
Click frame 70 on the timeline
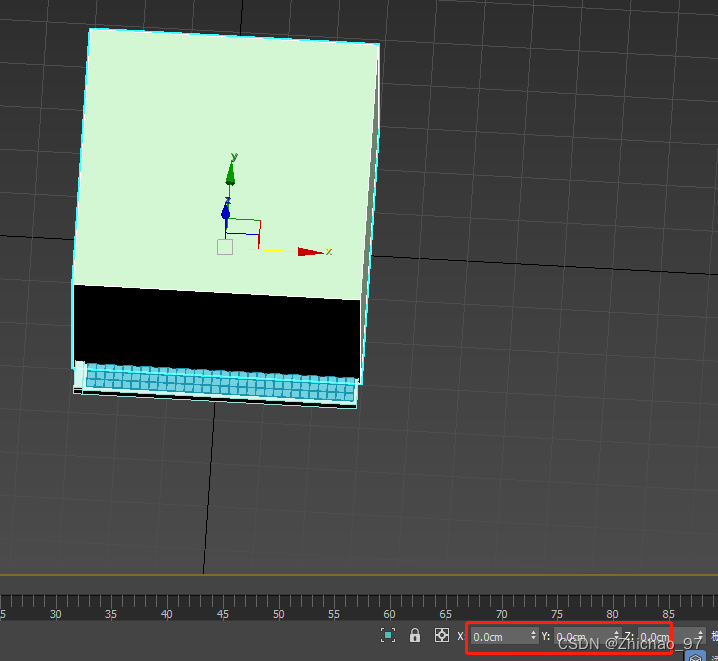coord(501,614)
